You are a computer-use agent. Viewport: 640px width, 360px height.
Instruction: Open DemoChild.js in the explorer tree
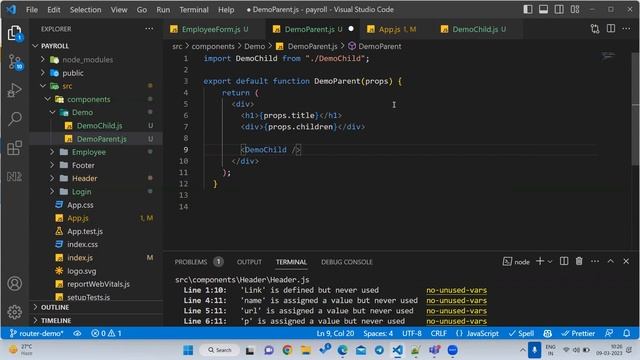tap(99, 126)
